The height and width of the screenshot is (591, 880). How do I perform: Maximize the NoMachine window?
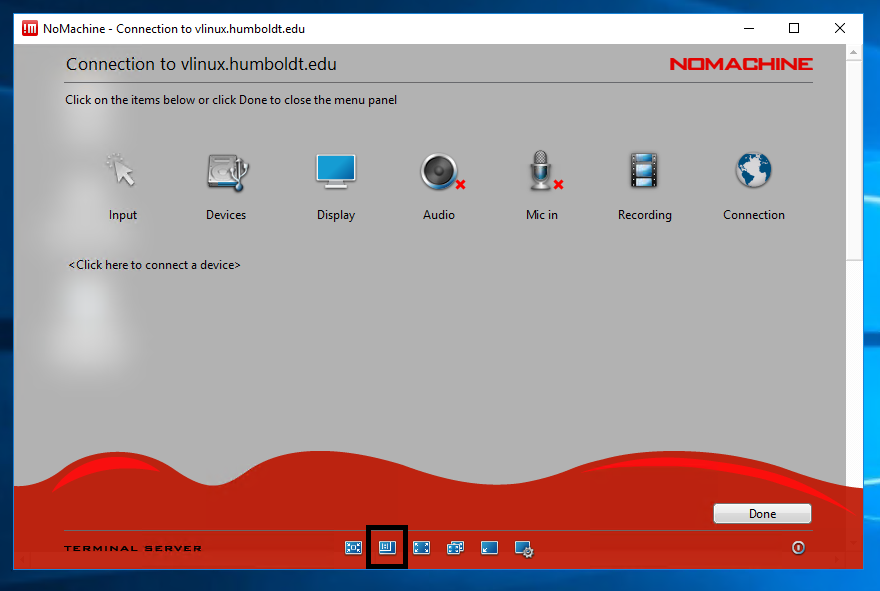click(x=794, y=28)
